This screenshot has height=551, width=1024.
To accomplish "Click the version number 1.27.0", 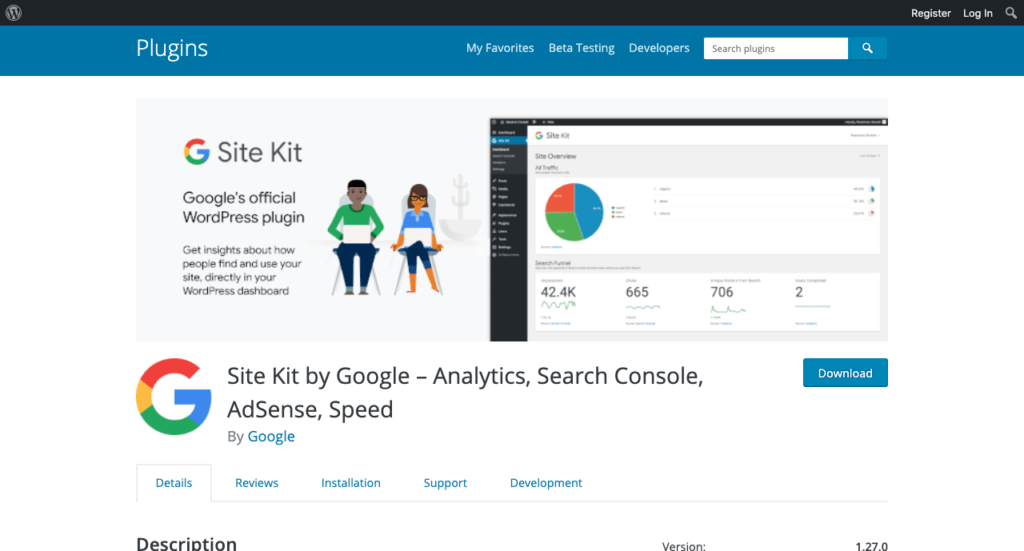I will point(871,546).
